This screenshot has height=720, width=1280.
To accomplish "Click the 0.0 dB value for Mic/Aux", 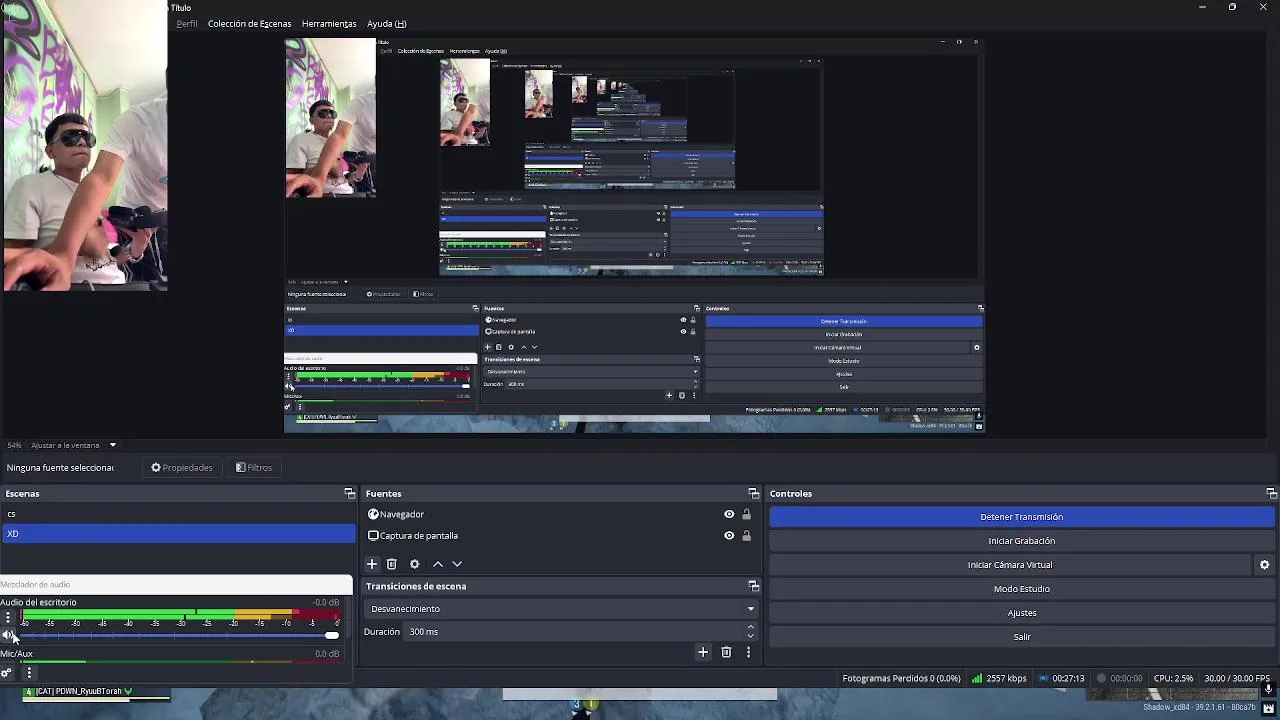I will [x=327, y=654].
